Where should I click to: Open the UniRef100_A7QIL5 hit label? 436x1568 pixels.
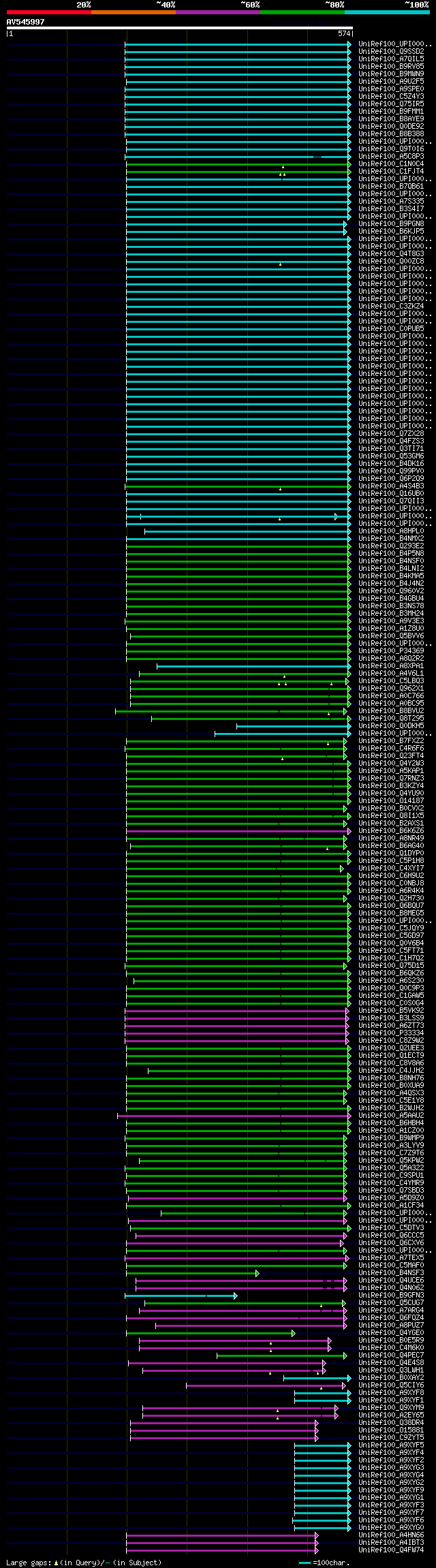pos(391,59)
